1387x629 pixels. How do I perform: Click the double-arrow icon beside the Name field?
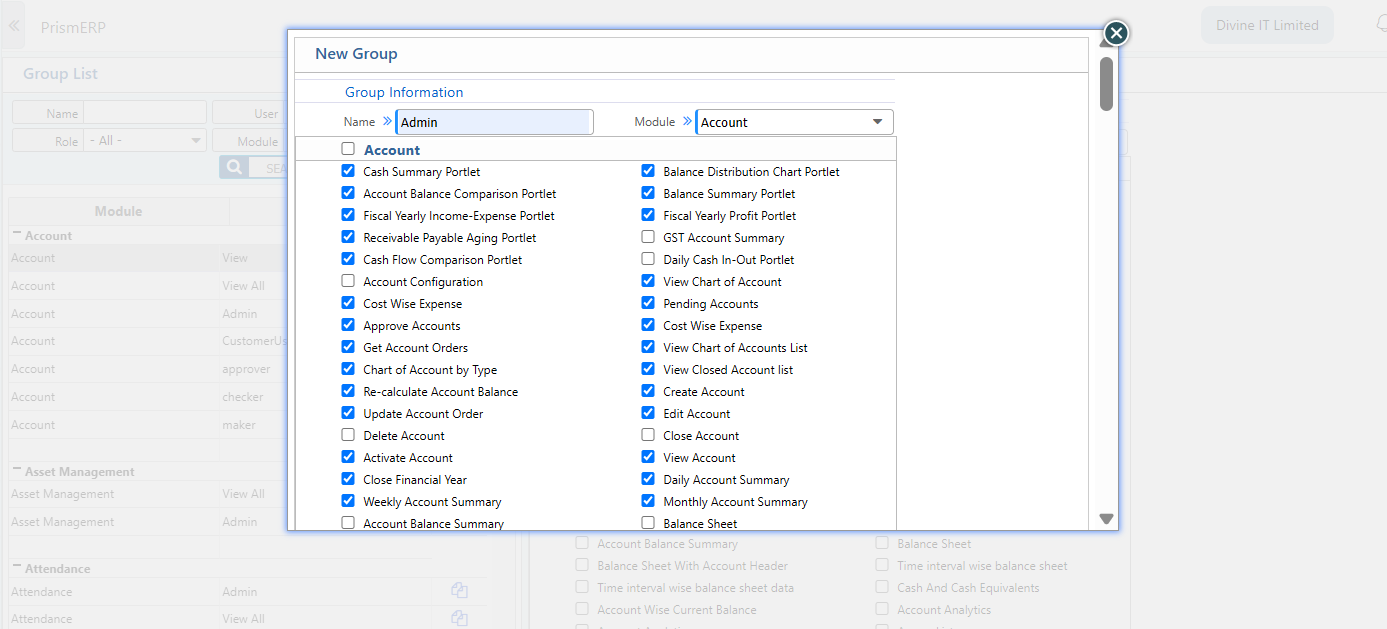point(388,120)
